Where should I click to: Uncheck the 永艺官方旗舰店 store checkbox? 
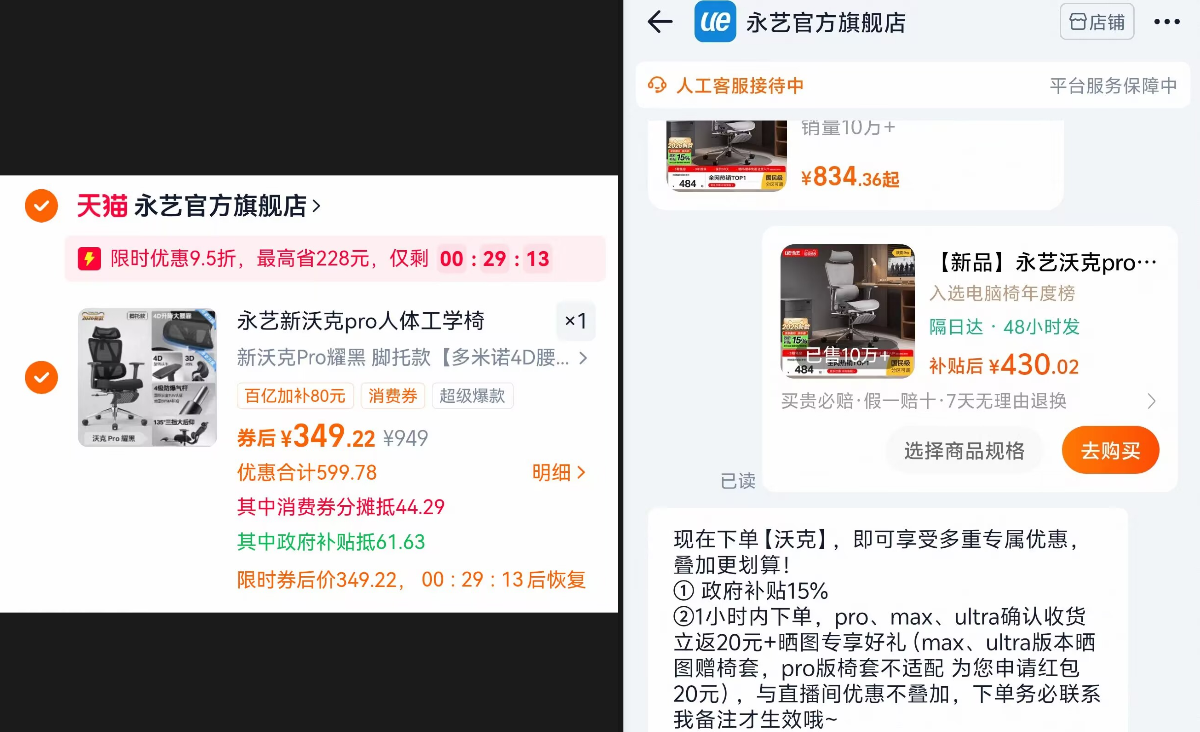pyautogui.click(x=41, y=206)
